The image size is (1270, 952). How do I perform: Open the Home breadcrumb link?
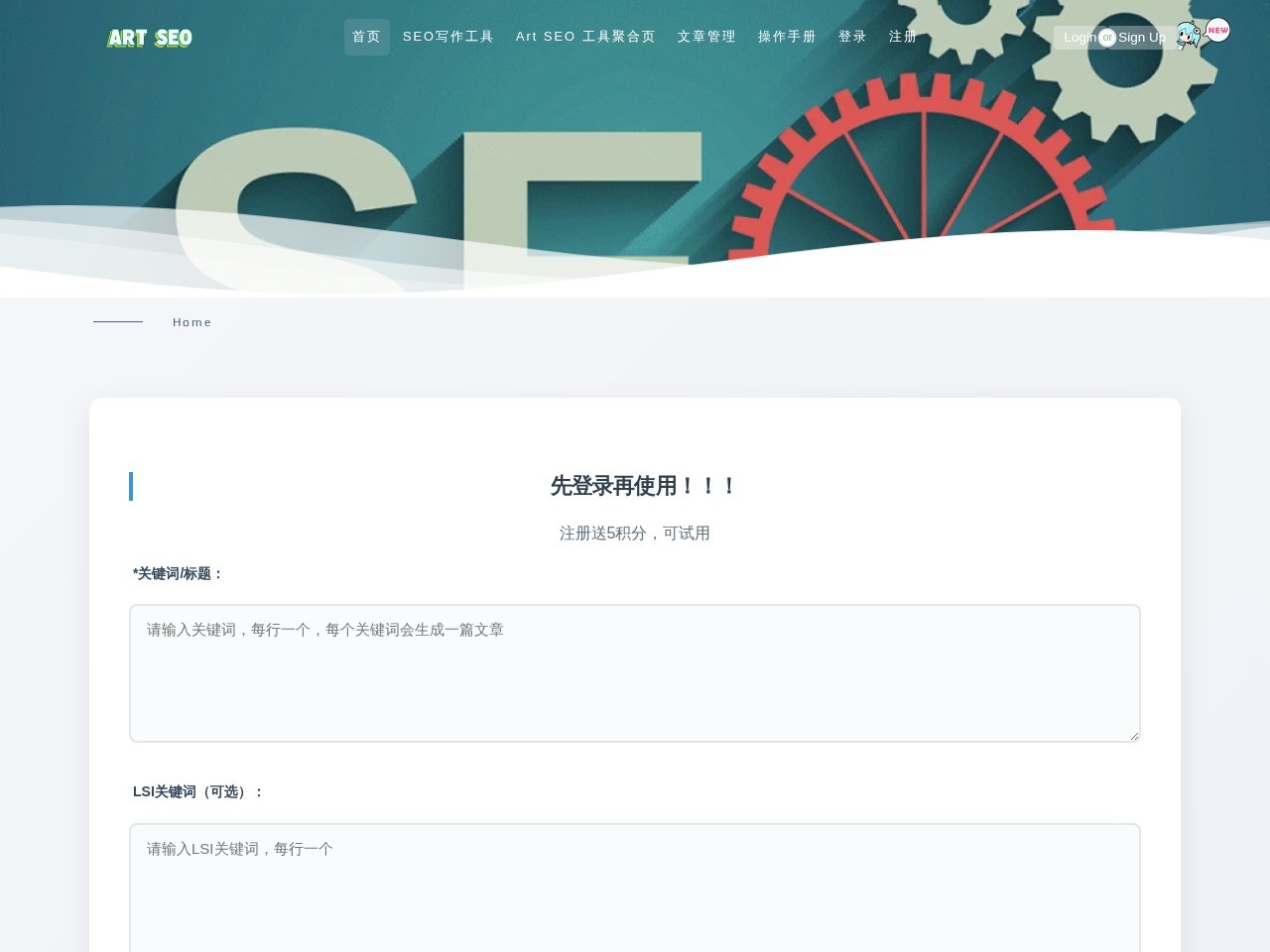tap(192, 321)
